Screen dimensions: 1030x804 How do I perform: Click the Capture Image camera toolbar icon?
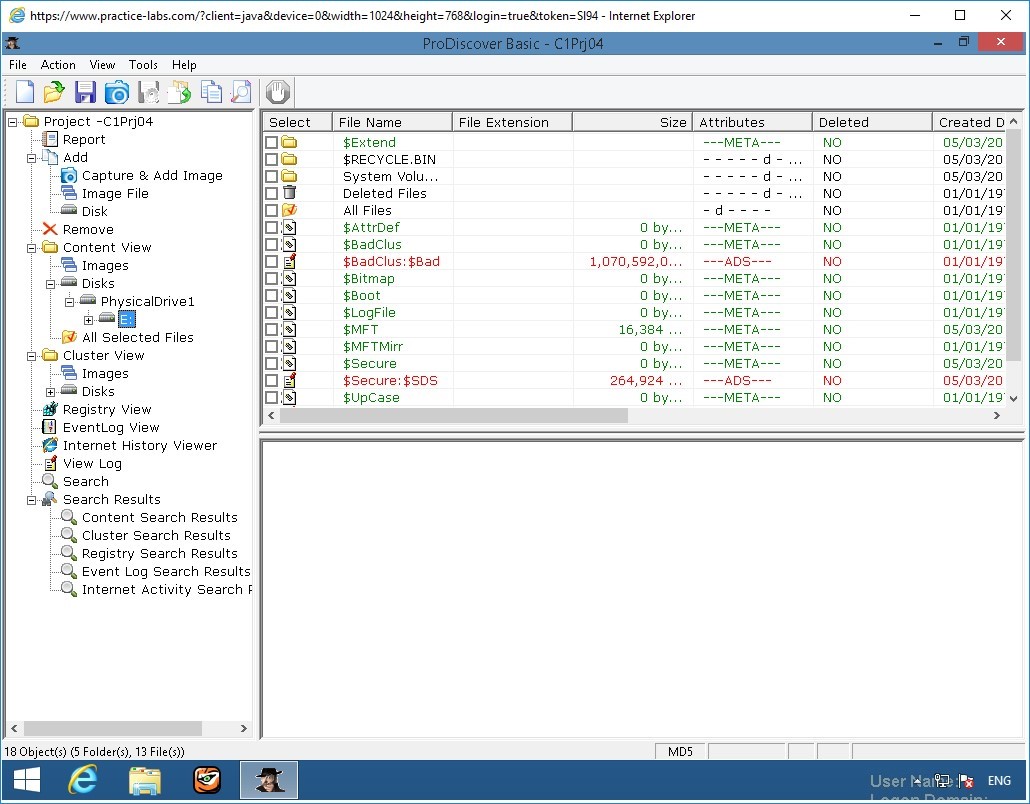[x=117, y=92]
